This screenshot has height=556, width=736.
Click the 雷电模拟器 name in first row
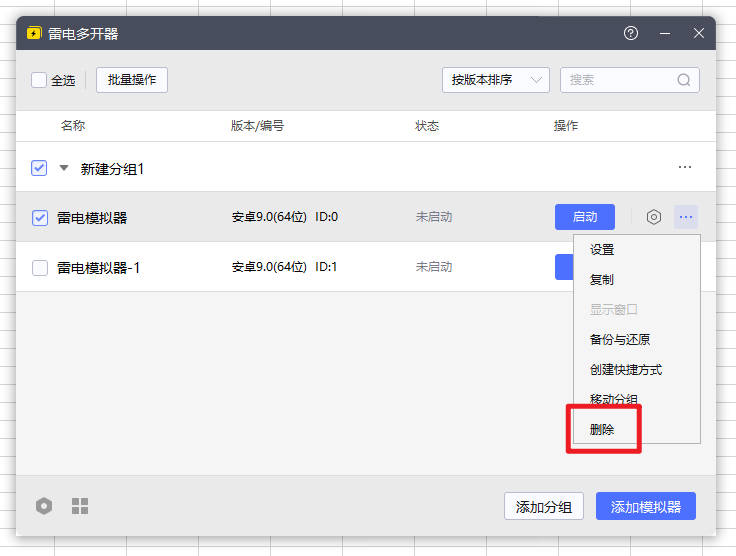pyautogui.click(x=92, y=218)
